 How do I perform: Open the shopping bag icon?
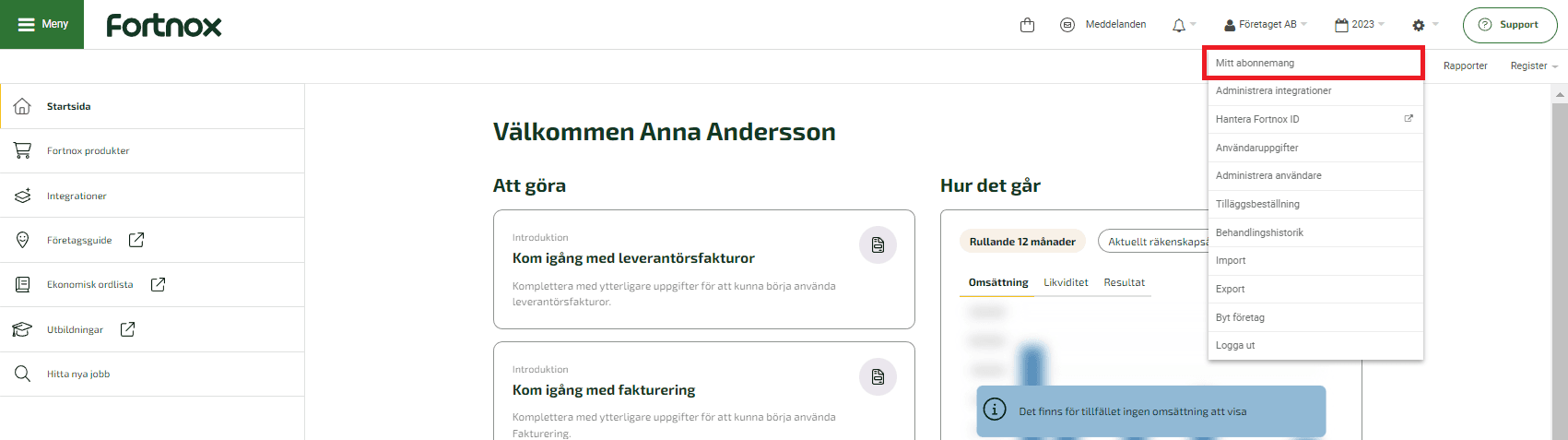click(1028, 25)
